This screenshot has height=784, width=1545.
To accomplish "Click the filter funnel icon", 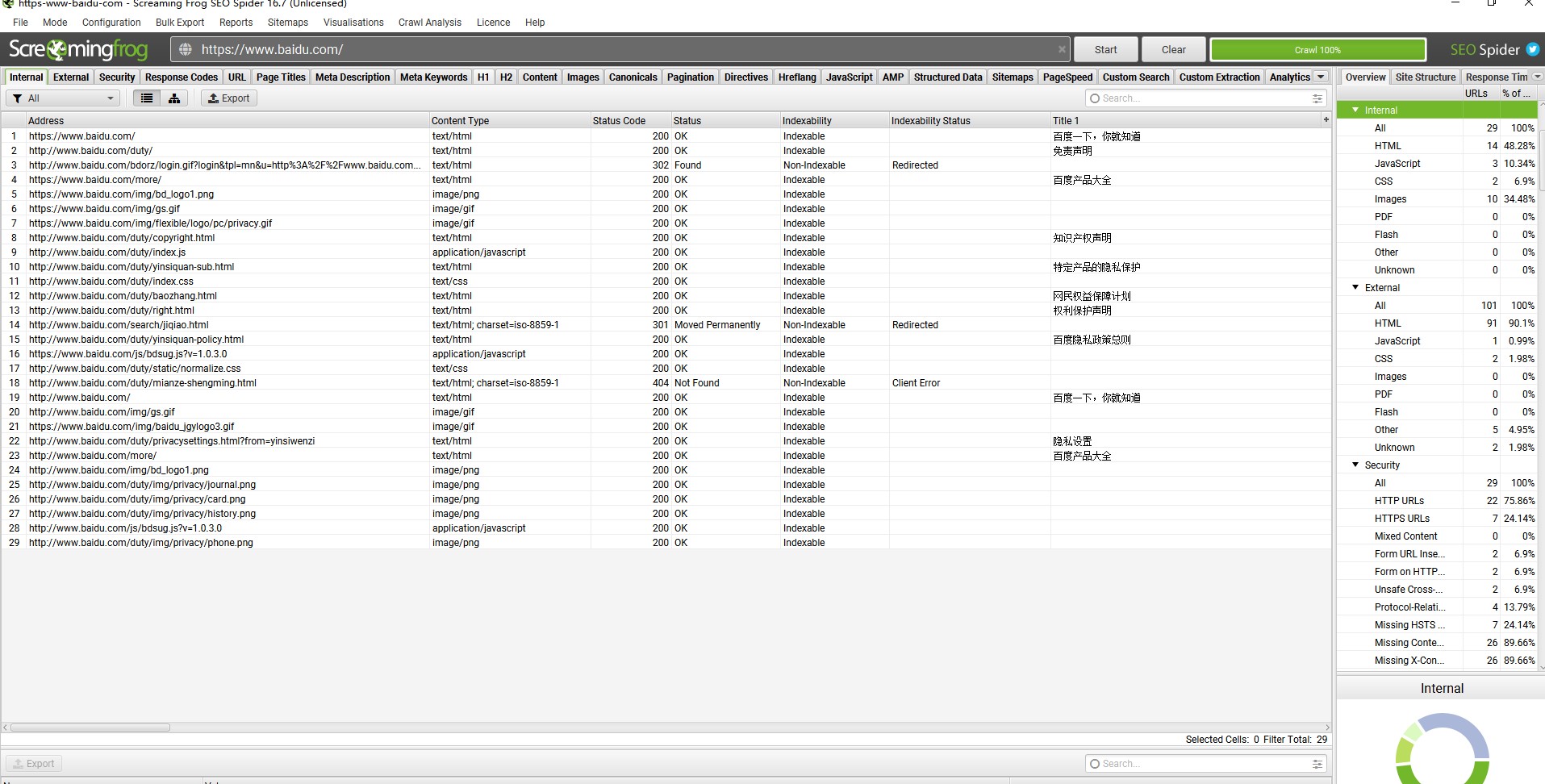I will point(18,98).
